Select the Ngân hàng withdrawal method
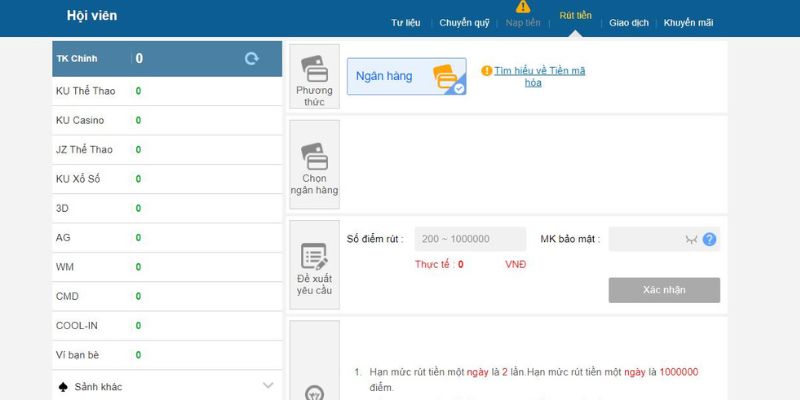800x400 pixels. (407, 77)
